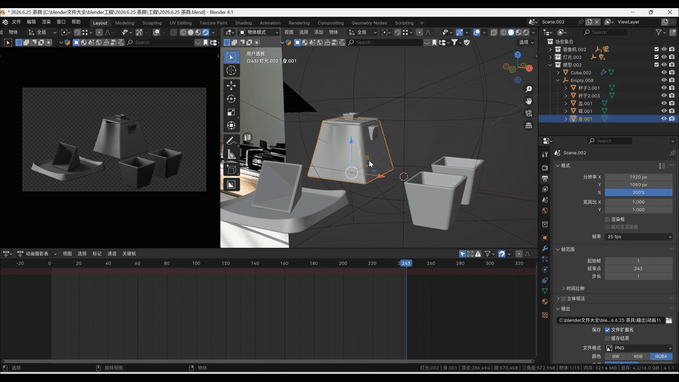Open the 编辑 menu

(x=32, y=22)
